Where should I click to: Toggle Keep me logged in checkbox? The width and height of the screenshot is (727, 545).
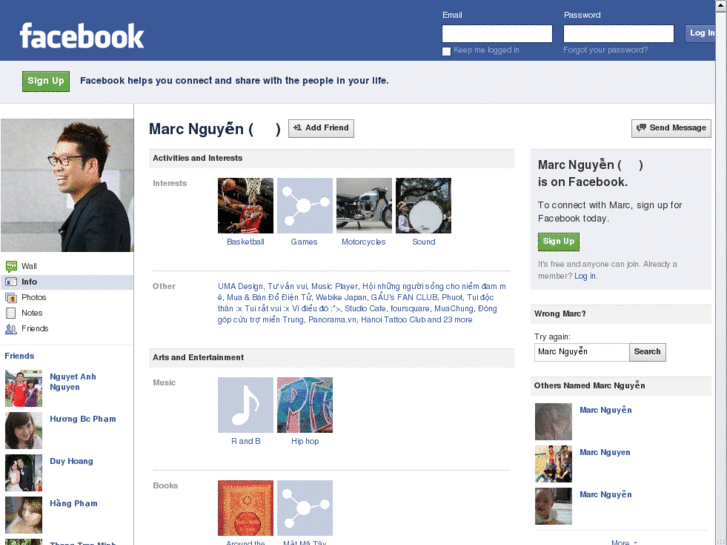(x=446, y=51)
